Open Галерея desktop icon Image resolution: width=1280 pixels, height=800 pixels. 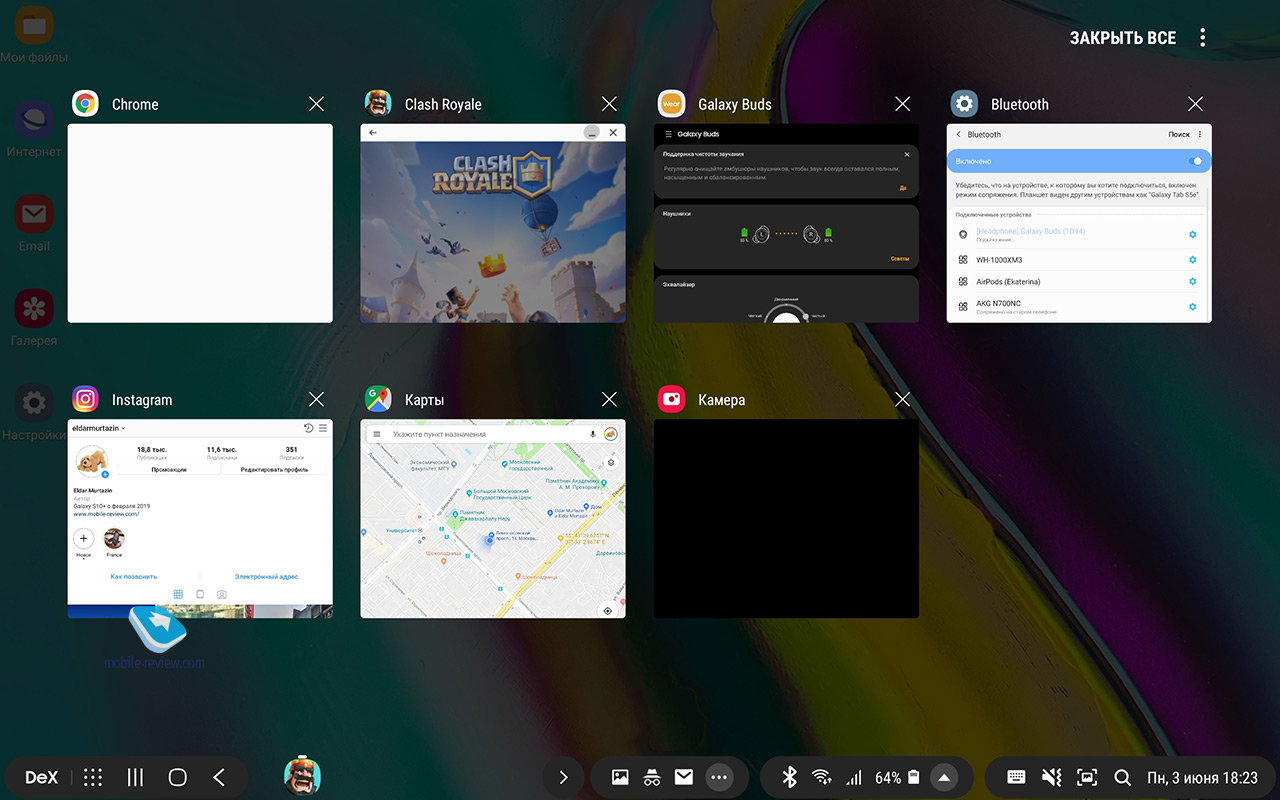pos(34,317)
